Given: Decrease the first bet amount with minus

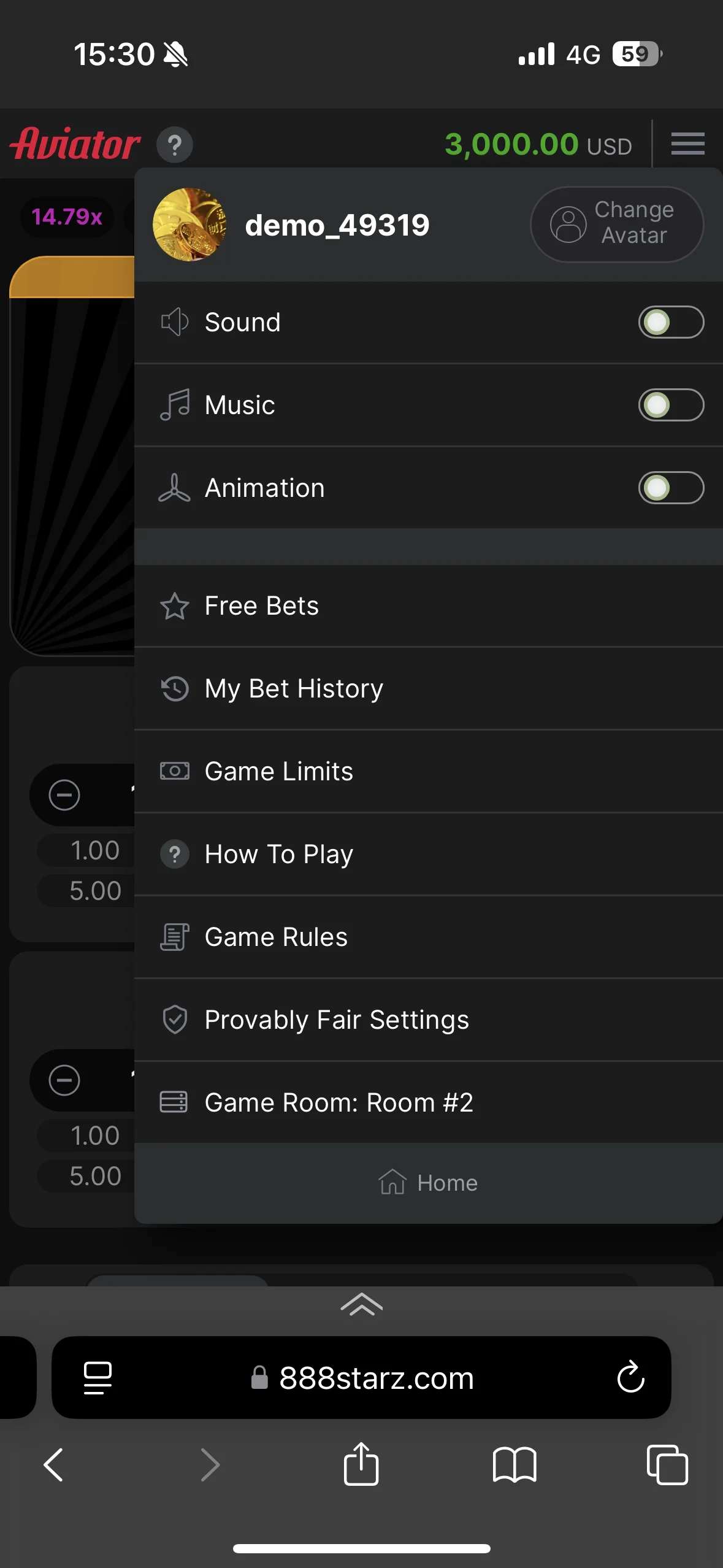Looking at the screenshot, I should coord(64,795).
